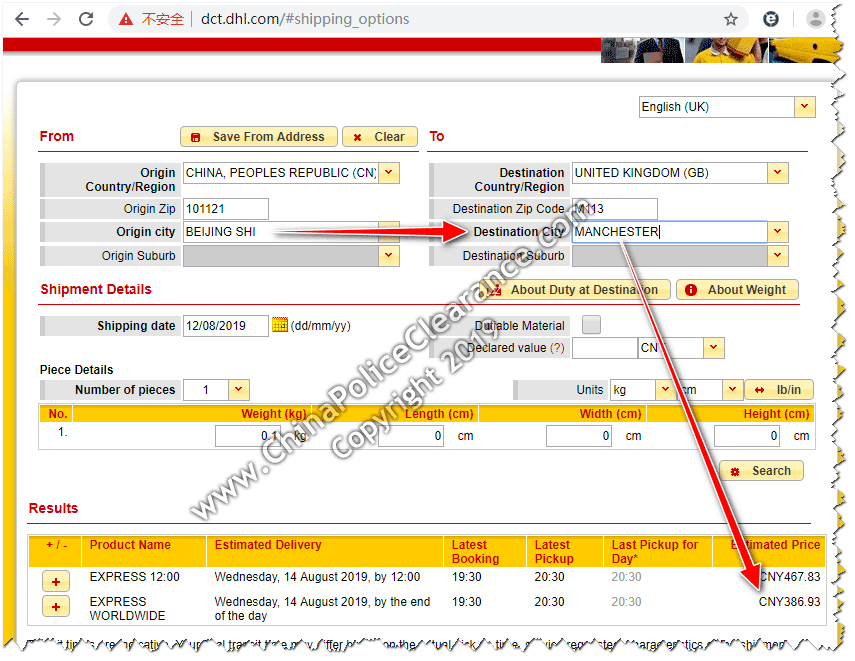Viewport: 855px width, 661px height.
Task: Click the Width (cm) input for piece 1
Action: pos(579,436)
